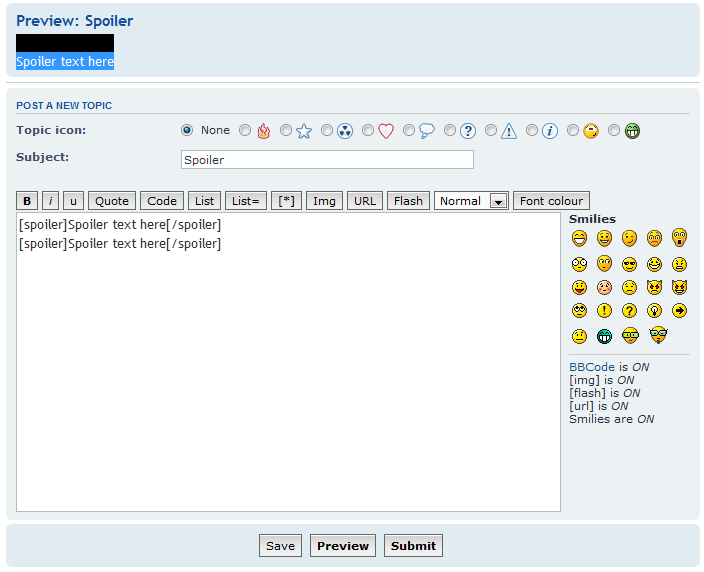
Task: Insert the big grin laughing smiley
Action: [579, 238]
